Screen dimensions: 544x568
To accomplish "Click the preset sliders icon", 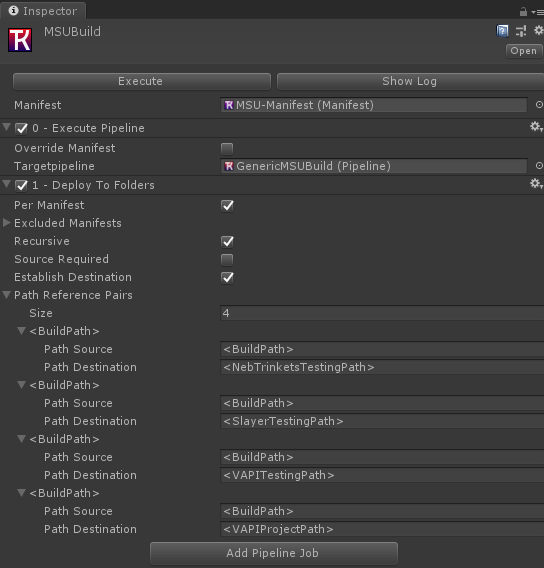I will pos(521,31).
